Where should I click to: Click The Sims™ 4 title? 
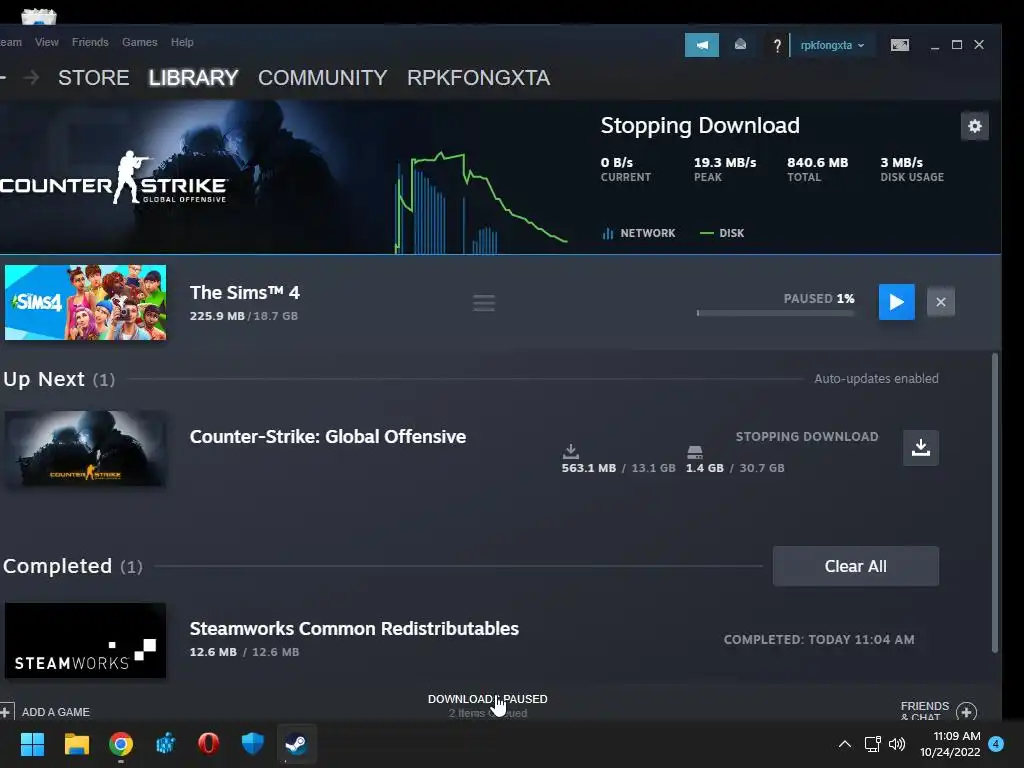click(245, 293)
